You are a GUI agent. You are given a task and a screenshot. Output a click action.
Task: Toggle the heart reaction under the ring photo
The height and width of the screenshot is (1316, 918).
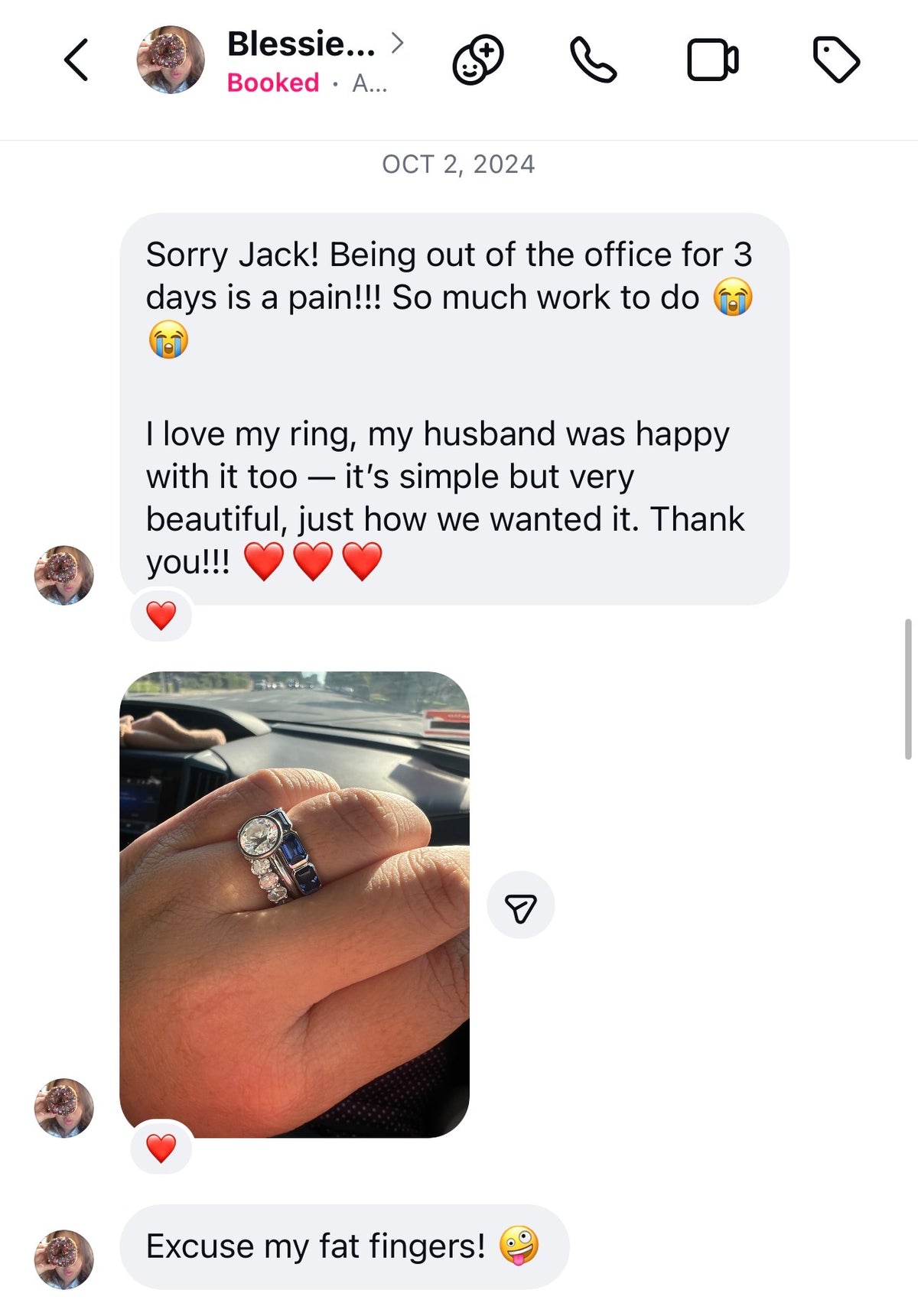click(161, 1149)
